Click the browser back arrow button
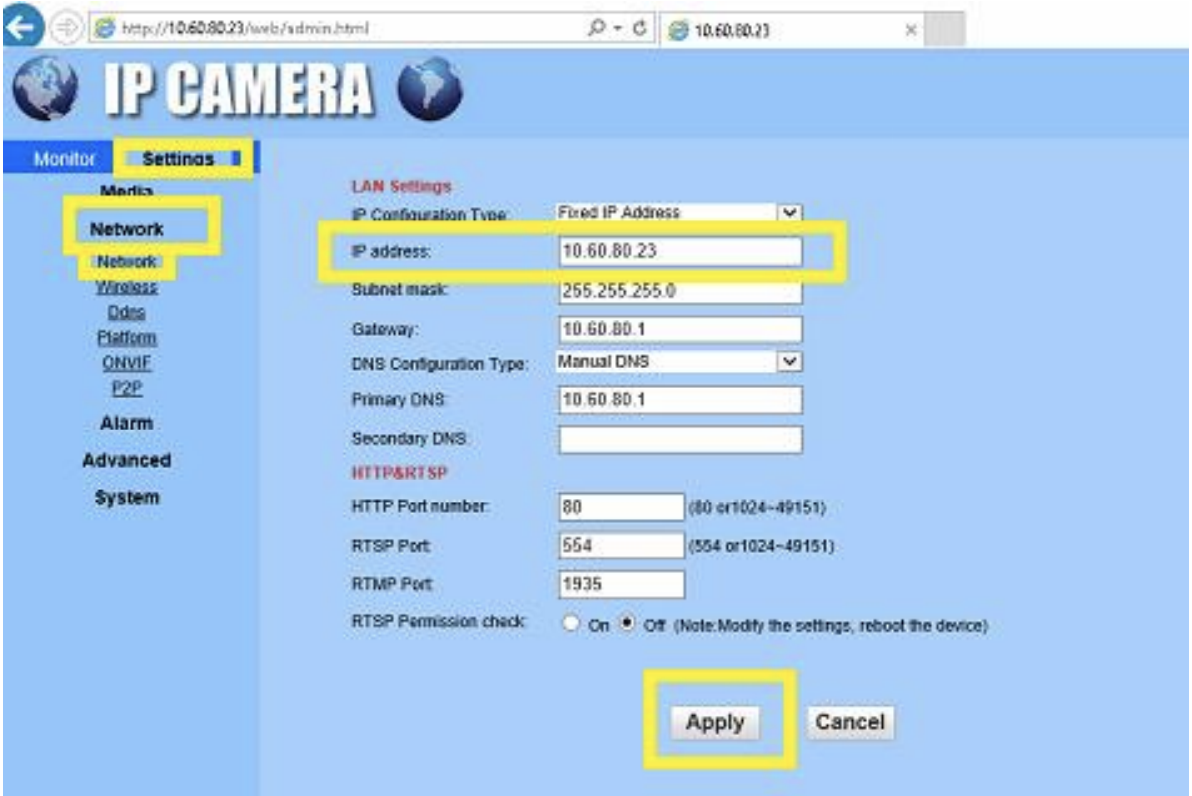This screenshot has height=796, width=1192. point(22,28)
